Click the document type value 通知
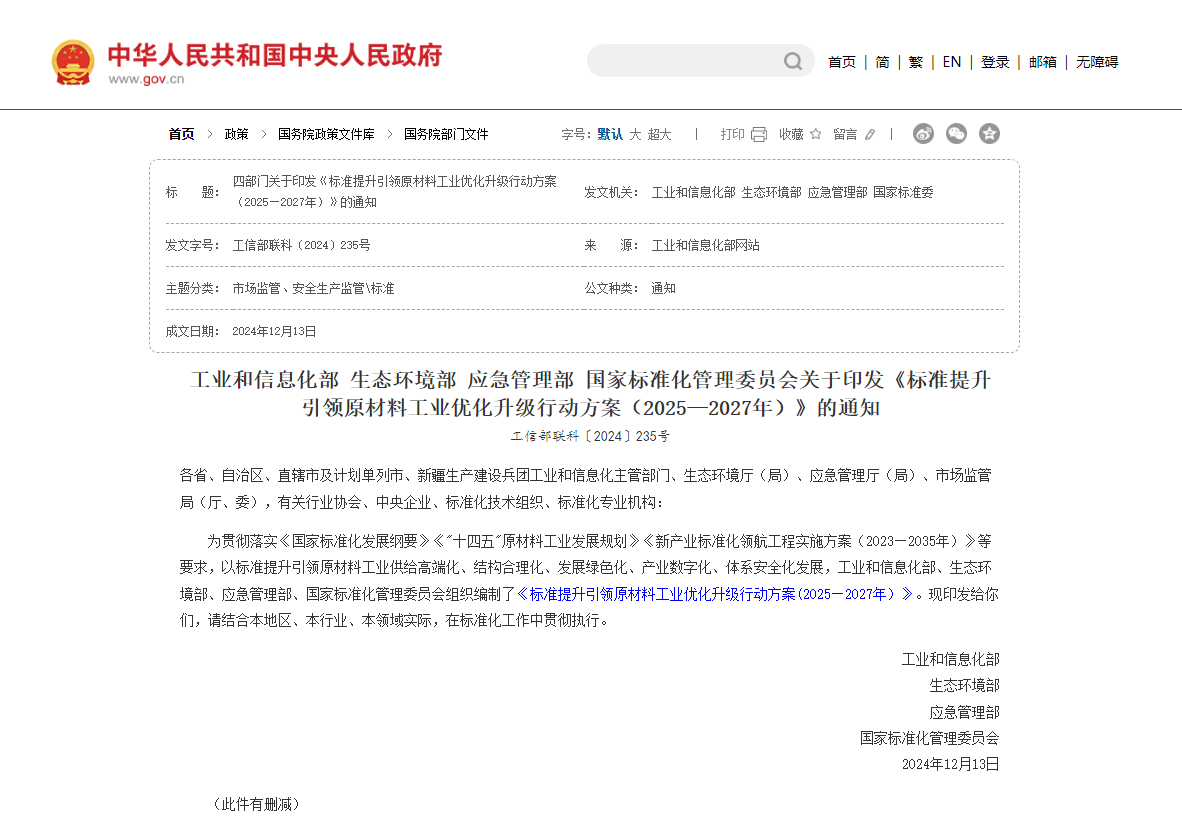 (663, 288)
